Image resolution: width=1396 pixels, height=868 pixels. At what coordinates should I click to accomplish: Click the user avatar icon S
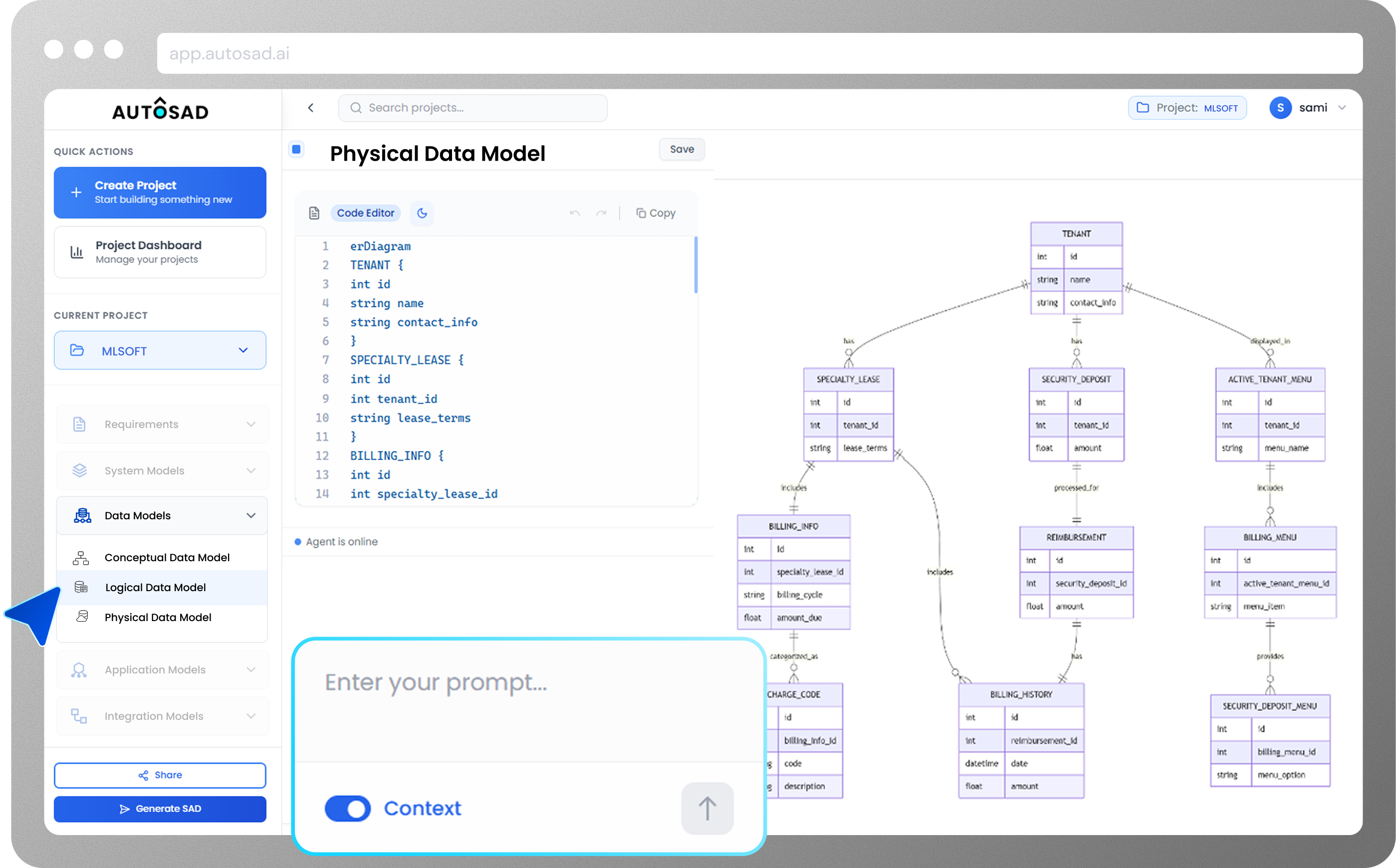click(1280, 108)
